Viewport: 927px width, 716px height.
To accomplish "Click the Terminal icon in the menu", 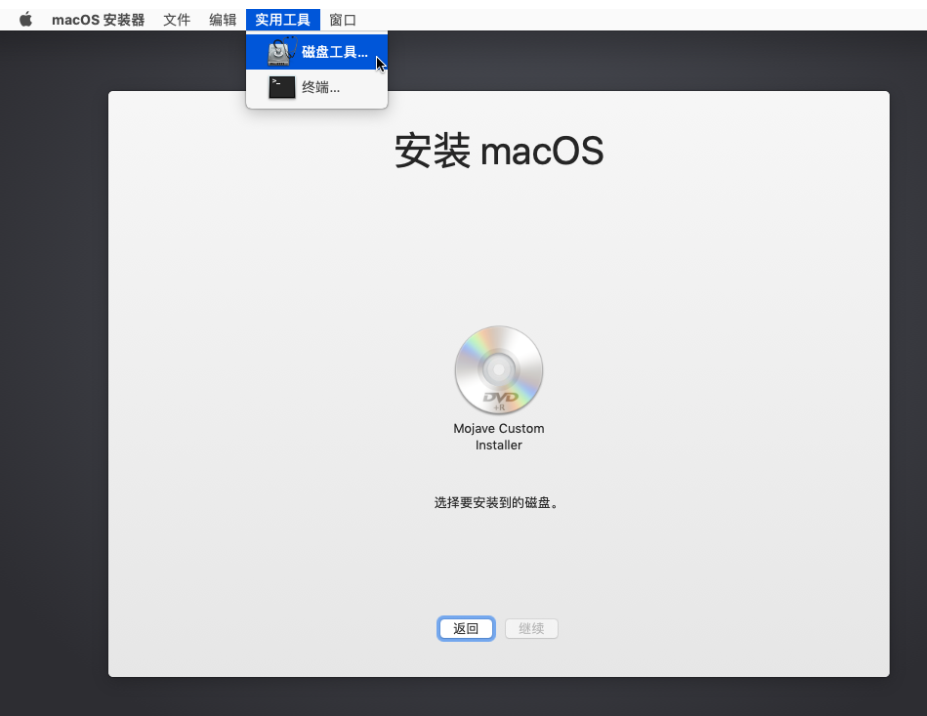I will click(x=281, y=88).
